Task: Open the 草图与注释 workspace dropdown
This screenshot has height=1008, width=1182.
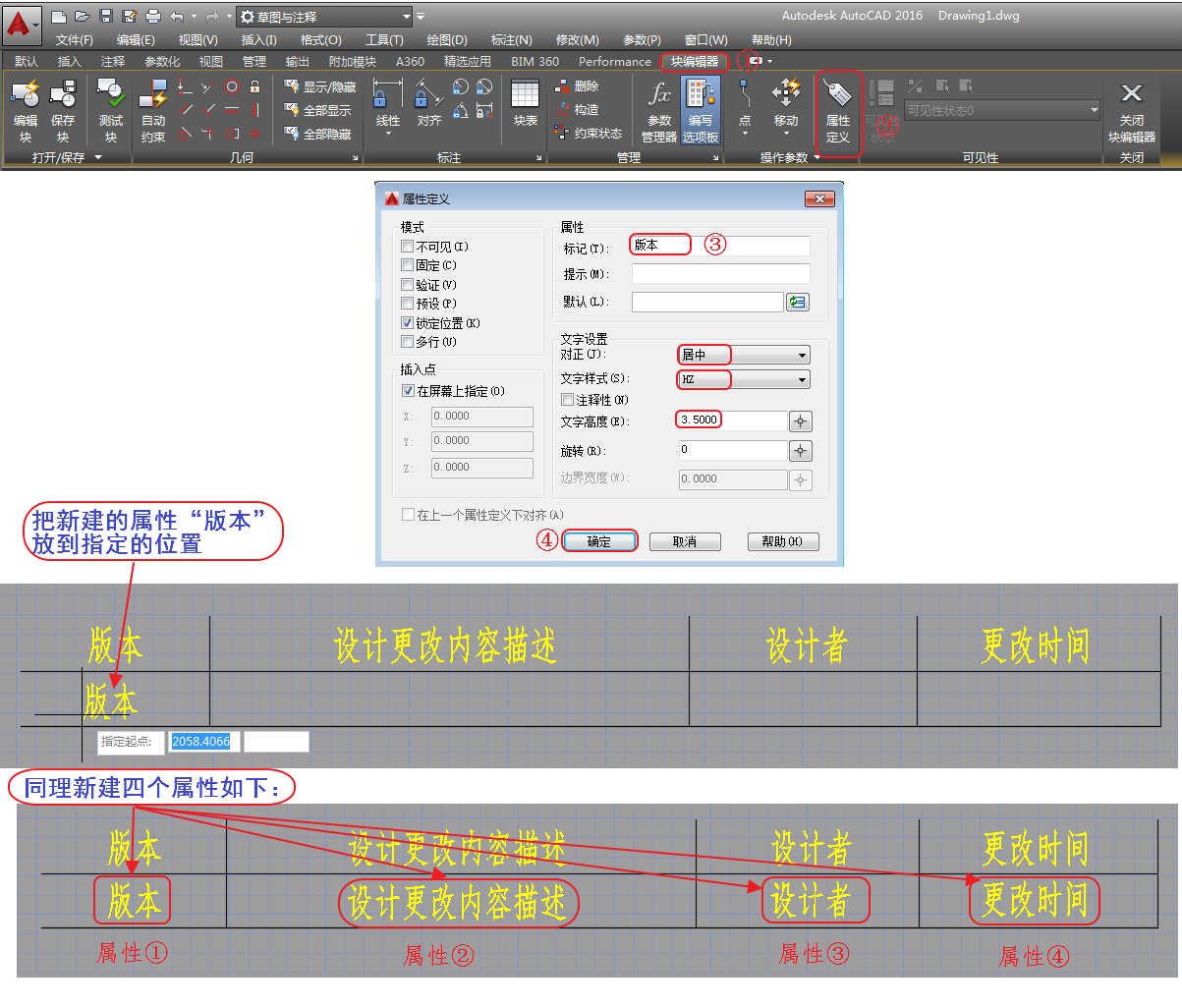Action: coord(324,17)
